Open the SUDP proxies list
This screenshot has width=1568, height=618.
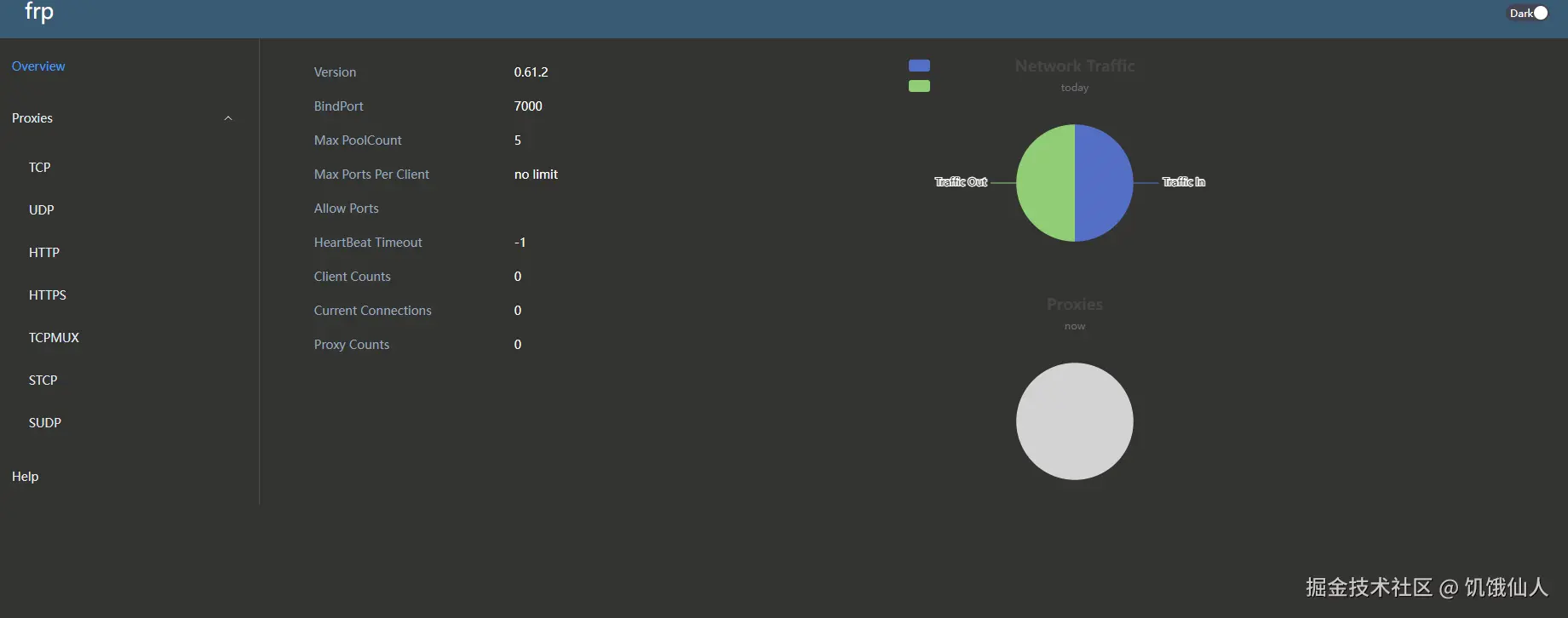tap(45, 423)
